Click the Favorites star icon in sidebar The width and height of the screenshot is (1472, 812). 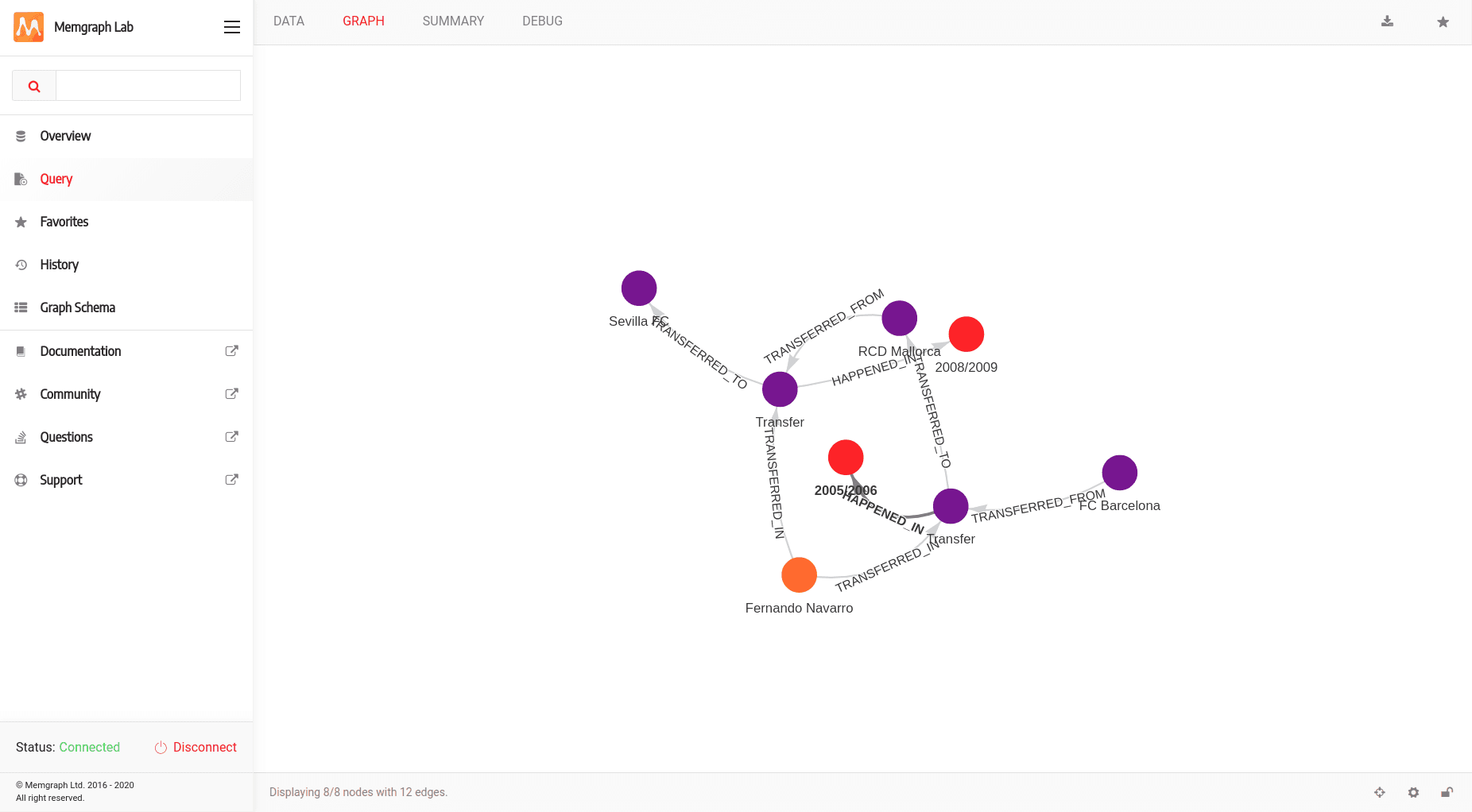(x=21, y=222)
